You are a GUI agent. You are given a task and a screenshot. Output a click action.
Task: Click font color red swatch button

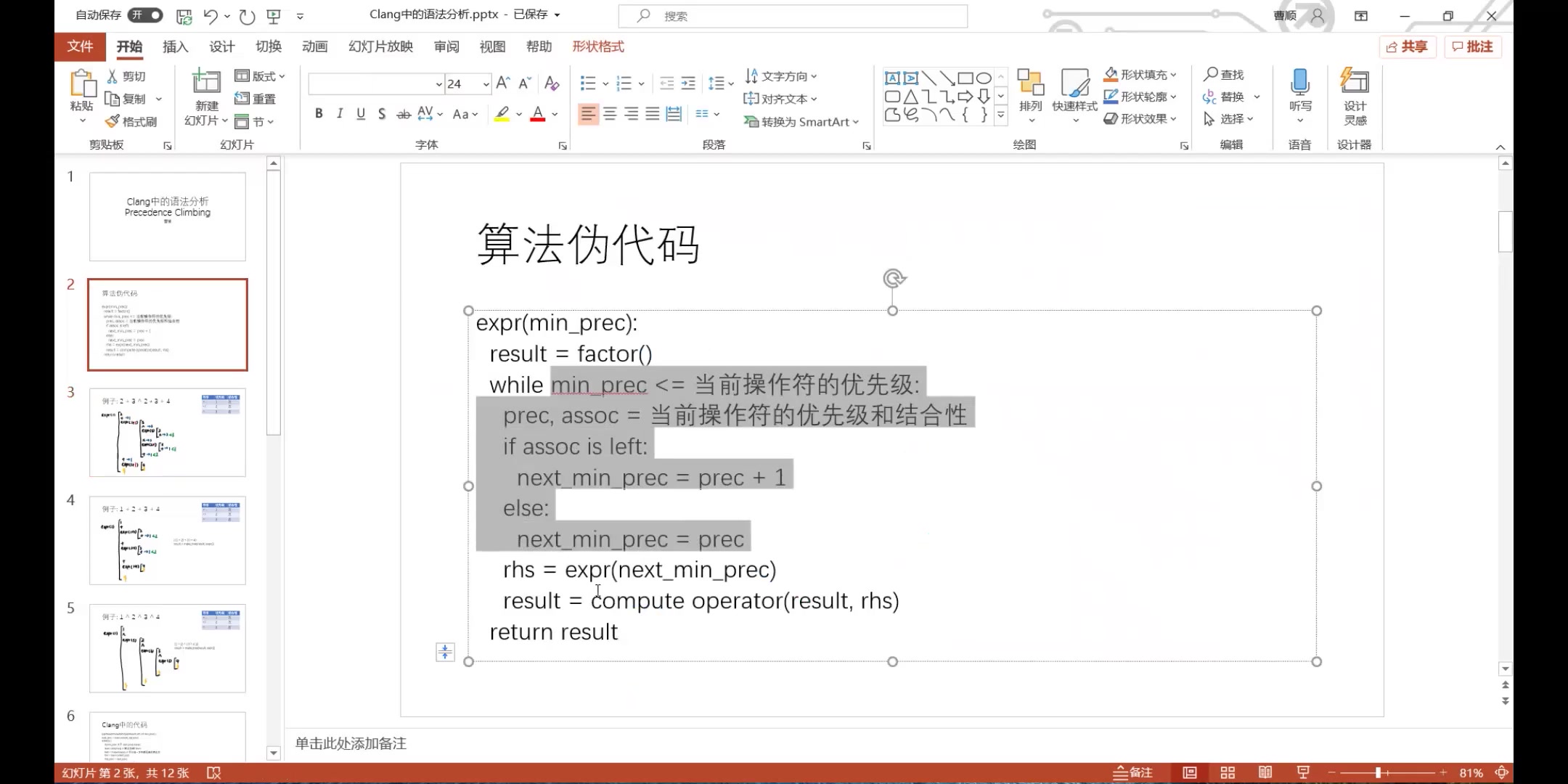pyautogui.click(x=537, y=114)
